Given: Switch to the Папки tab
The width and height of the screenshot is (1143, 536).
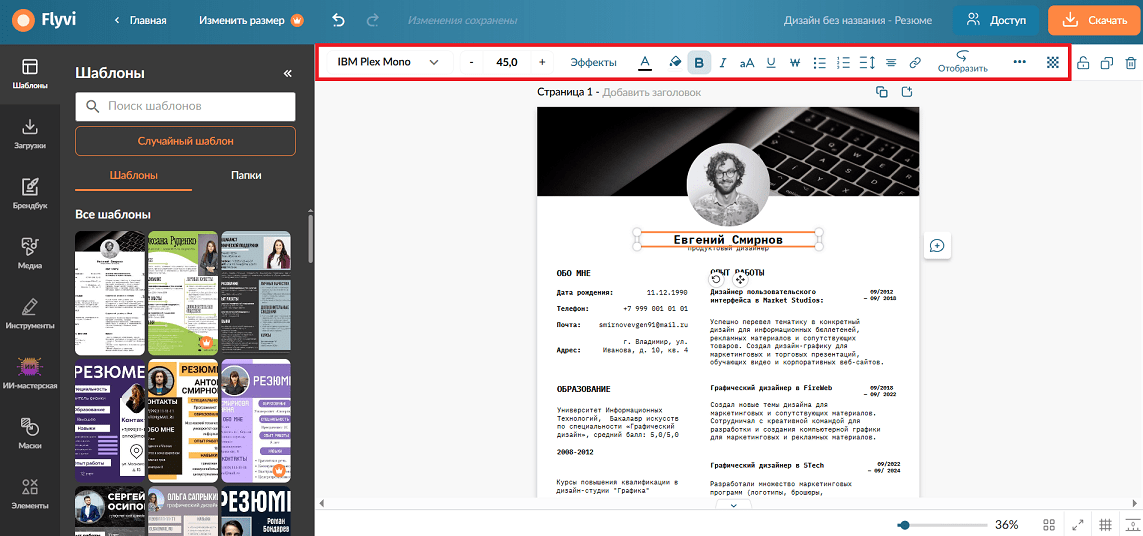Looking at the screenshot, I should [246, 175].
